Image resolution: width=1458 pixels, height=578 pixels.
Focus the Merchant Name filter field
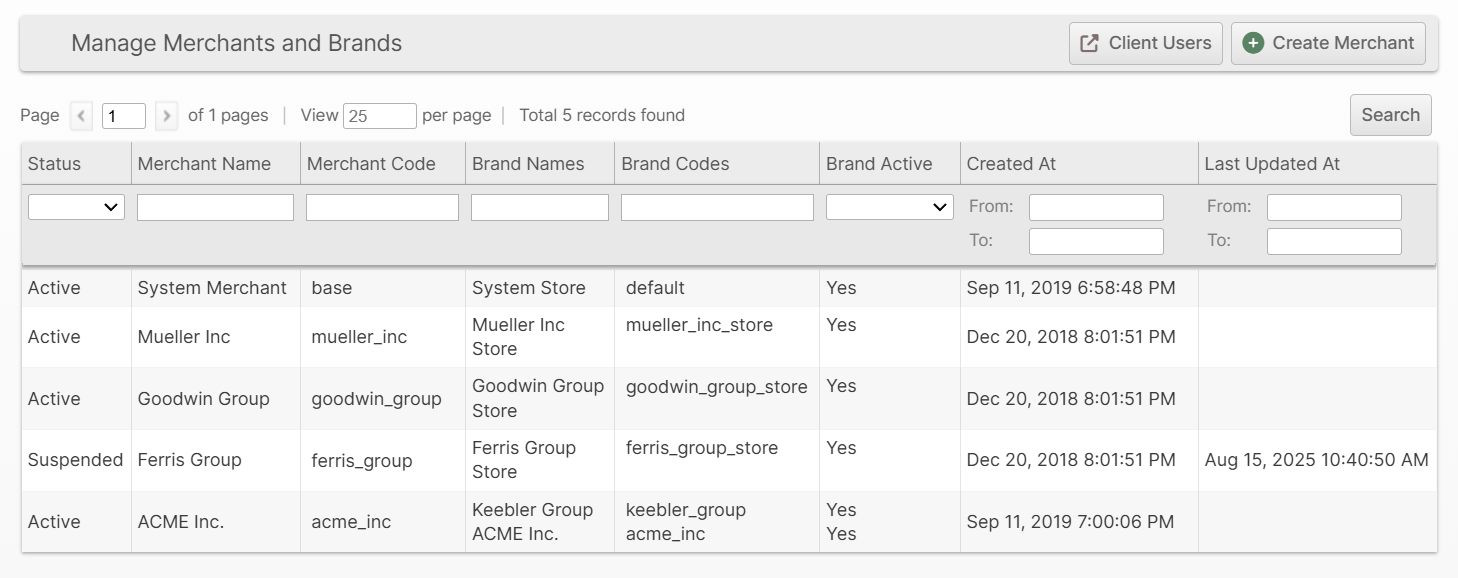pos(215,207)
